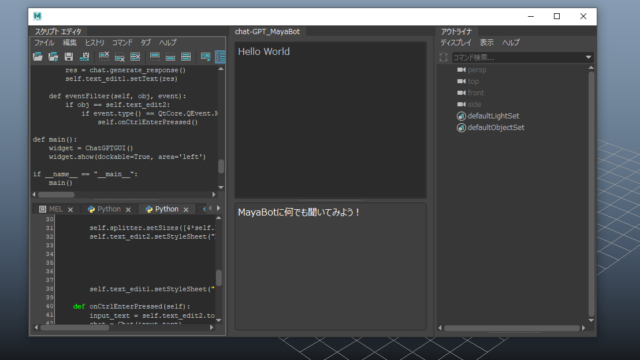Click Outliner horizontal scrollbar thumb

(512, 328)
